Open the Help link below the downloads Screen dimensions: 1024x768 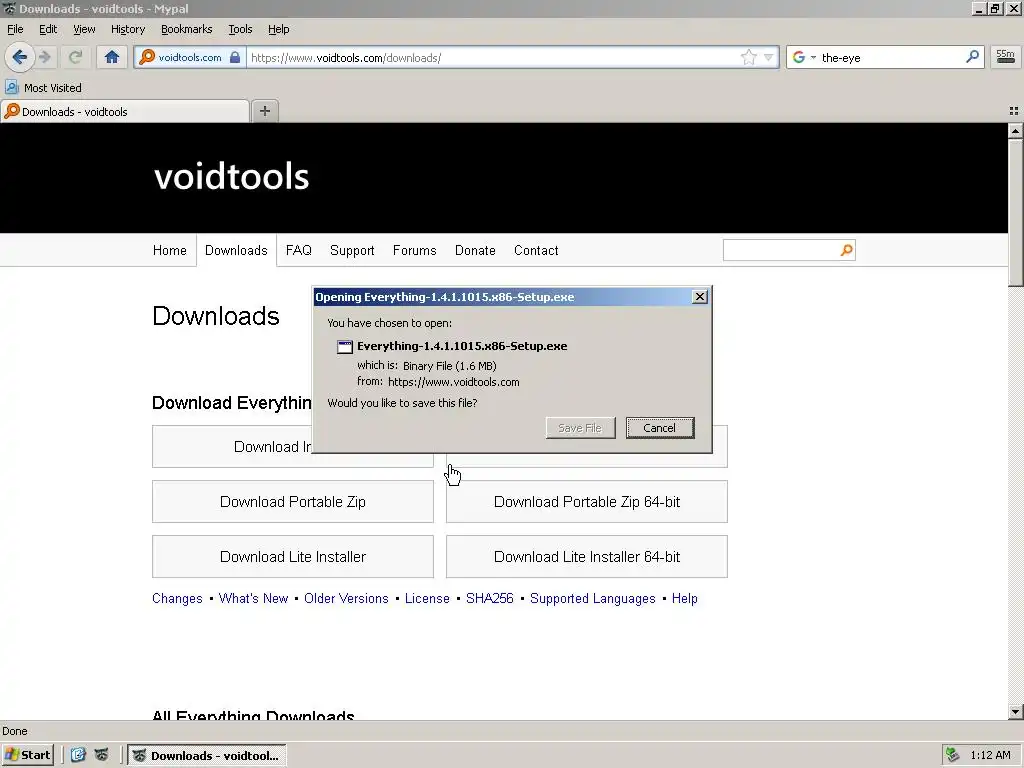pyautogui.click(x=684, y=598)
